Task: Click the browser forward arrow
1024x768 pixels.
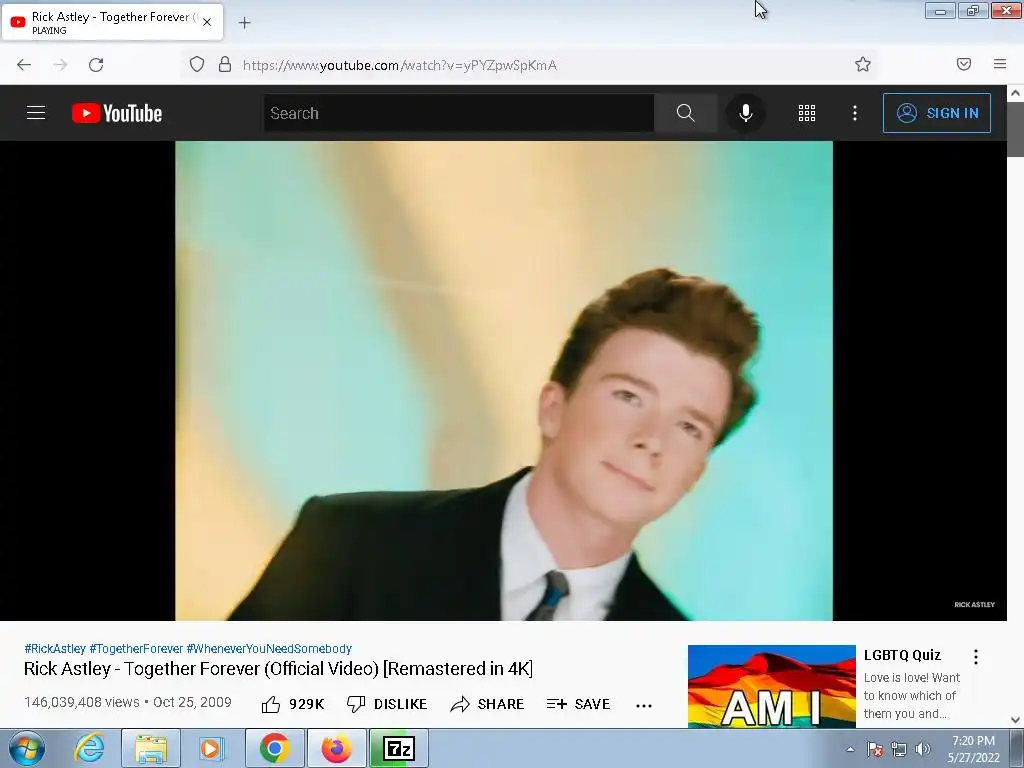Action: point(60,65)
